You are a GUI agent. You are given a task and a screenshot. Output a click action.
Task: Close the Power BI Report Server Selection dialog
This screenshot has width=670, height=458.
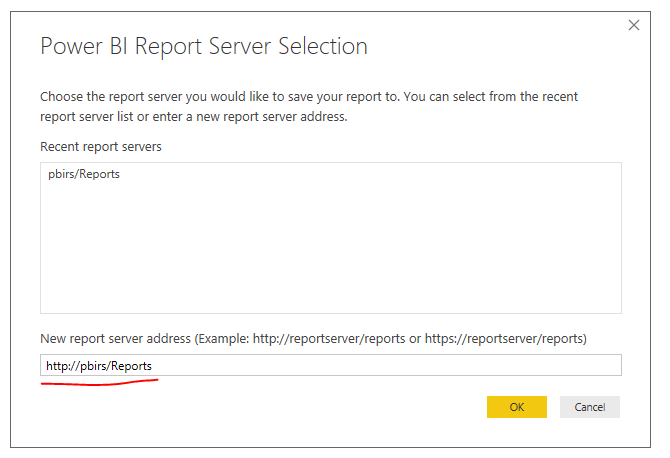(x=634, y=25)
